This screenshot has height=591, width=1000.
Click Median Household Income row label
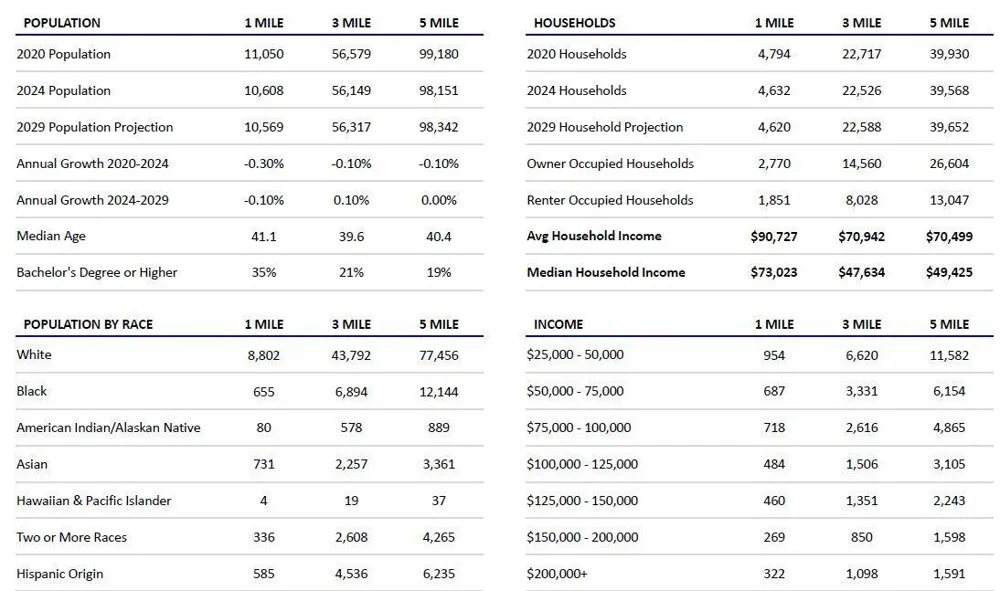(606, 273)
